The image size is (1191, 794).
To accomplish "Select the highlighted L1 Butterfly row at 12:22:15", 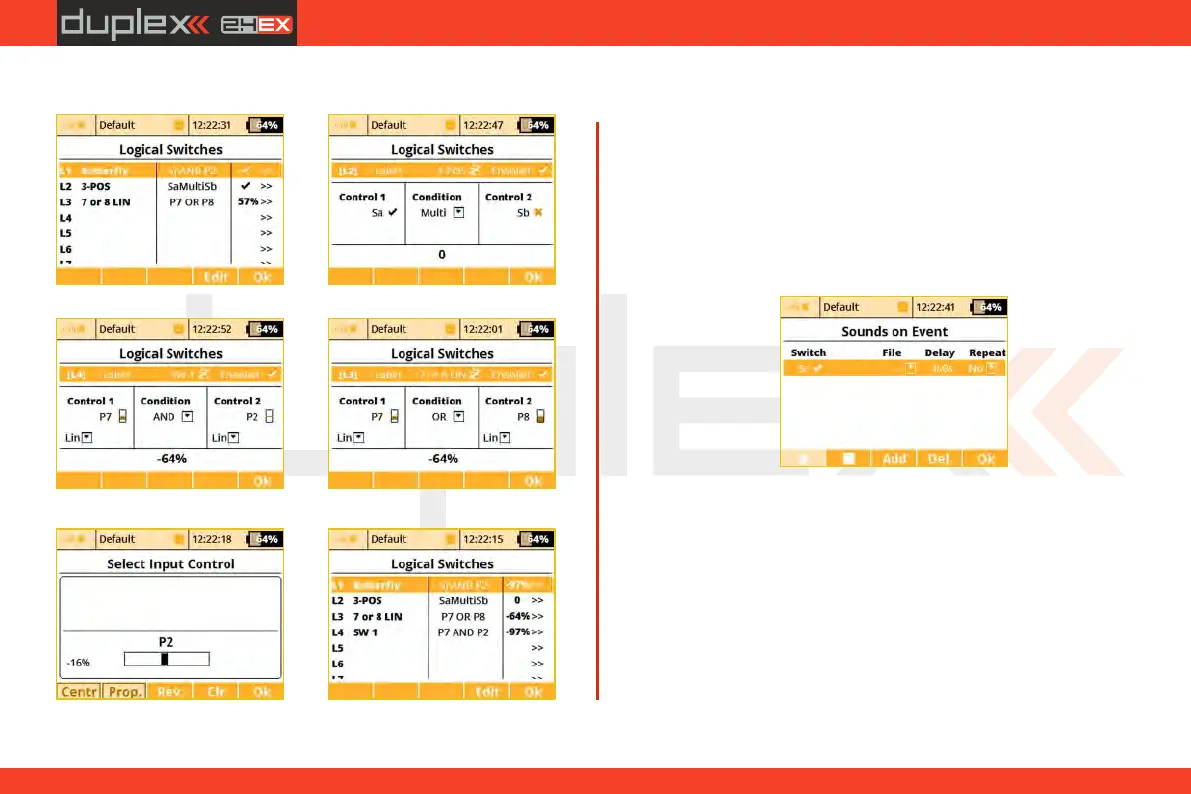I will (x=441, y=585).
